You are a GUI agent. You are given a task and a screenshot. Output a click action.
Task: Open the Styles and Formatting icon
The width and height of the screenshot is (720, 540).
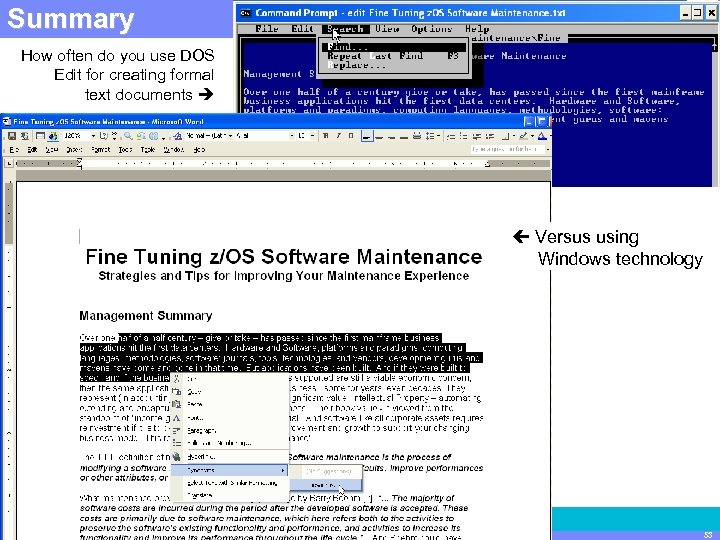[177, 136]
